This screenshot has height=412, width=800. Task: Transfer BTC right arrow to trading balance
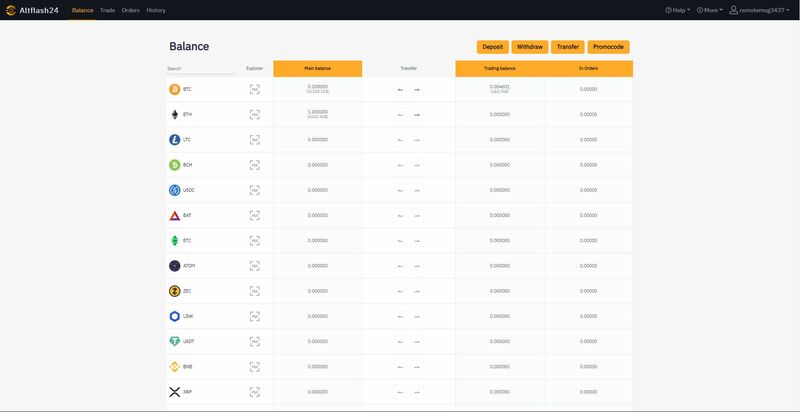pyautogui.click(x=417, y=90)
